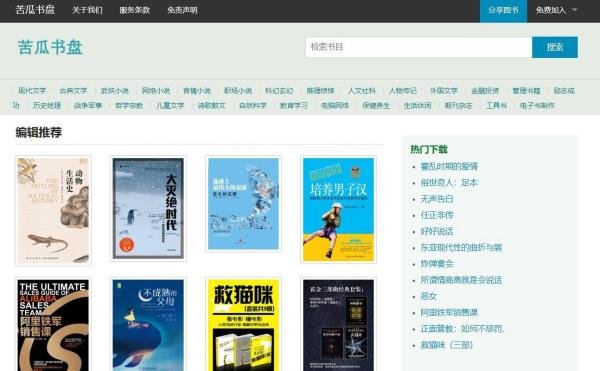Image resolution: width=600 pixels, height=371 pixels.
Task: Open 阿里铁军销售课 hot download link
Action: 449,312
